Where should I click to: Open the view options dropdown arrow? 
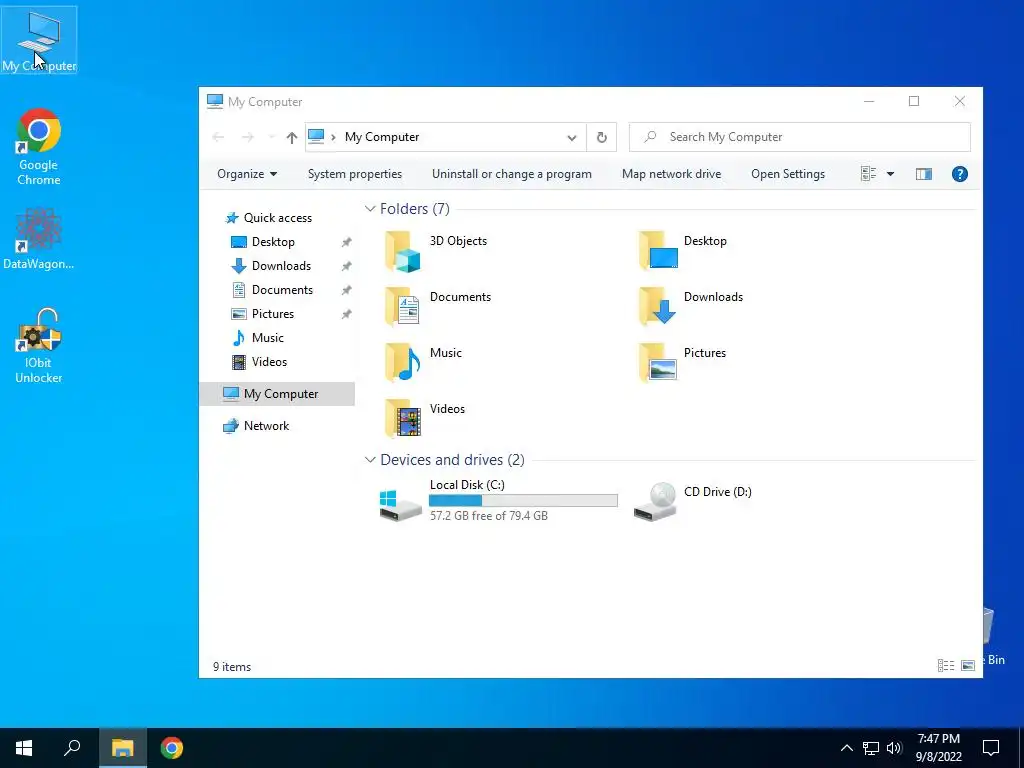point(890,174)
